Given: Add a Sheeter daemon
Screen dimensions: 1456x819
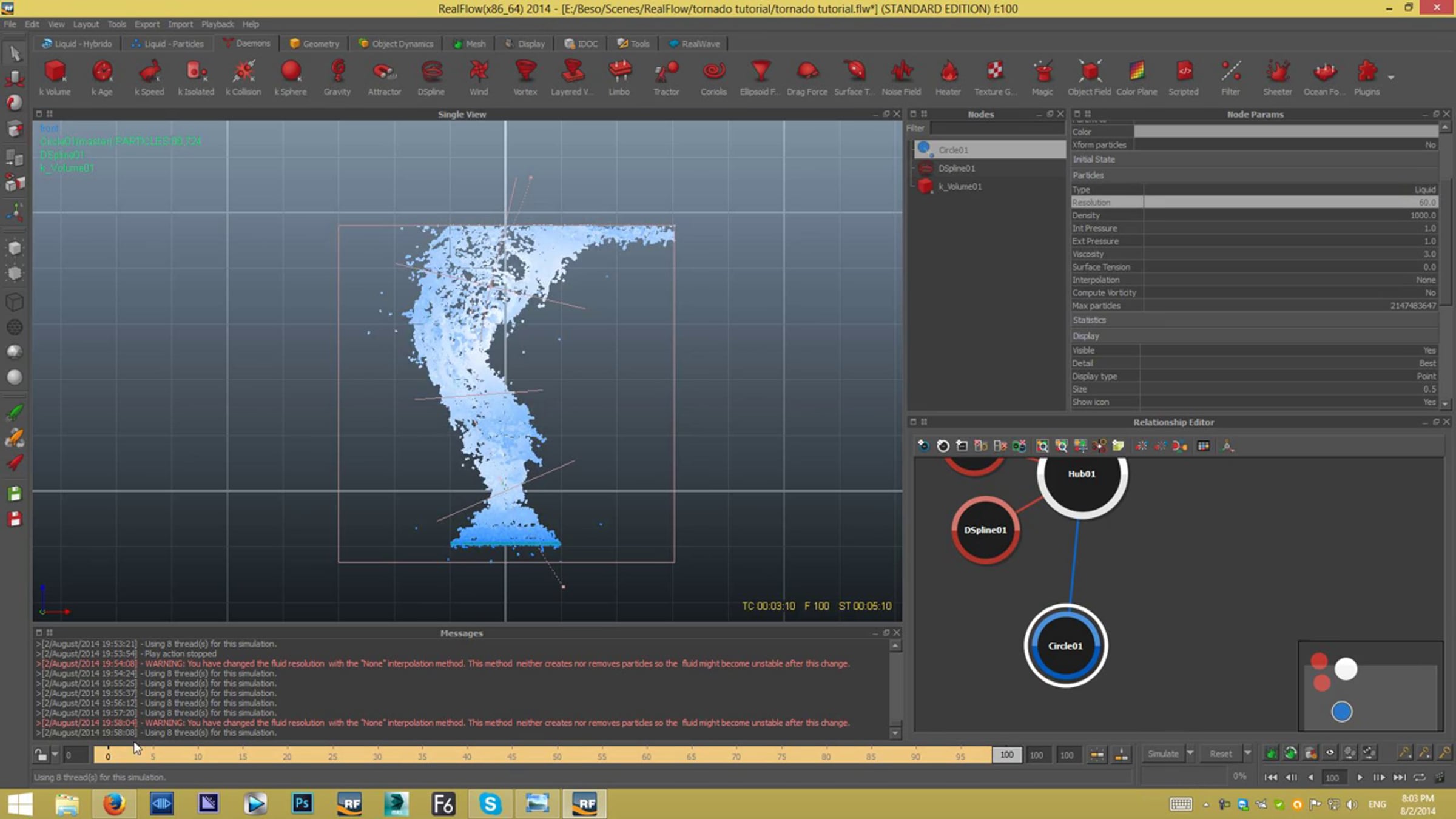Looking at the screenshot, I should 1278,78.
